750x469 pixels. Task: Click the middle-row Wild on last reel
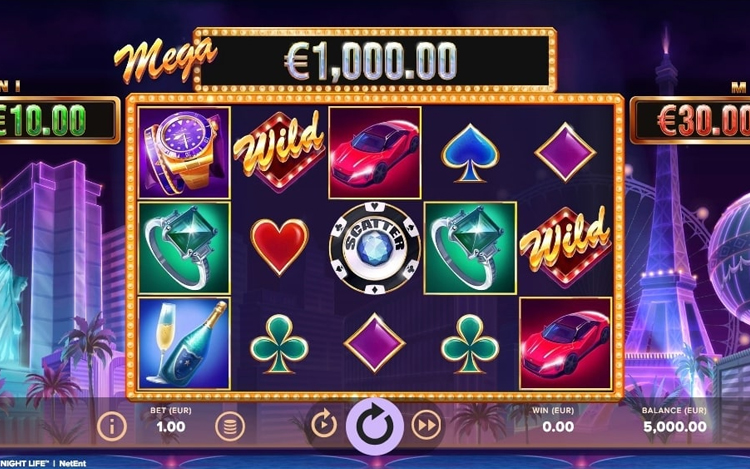pyautogui.click(x=565, y=246)
